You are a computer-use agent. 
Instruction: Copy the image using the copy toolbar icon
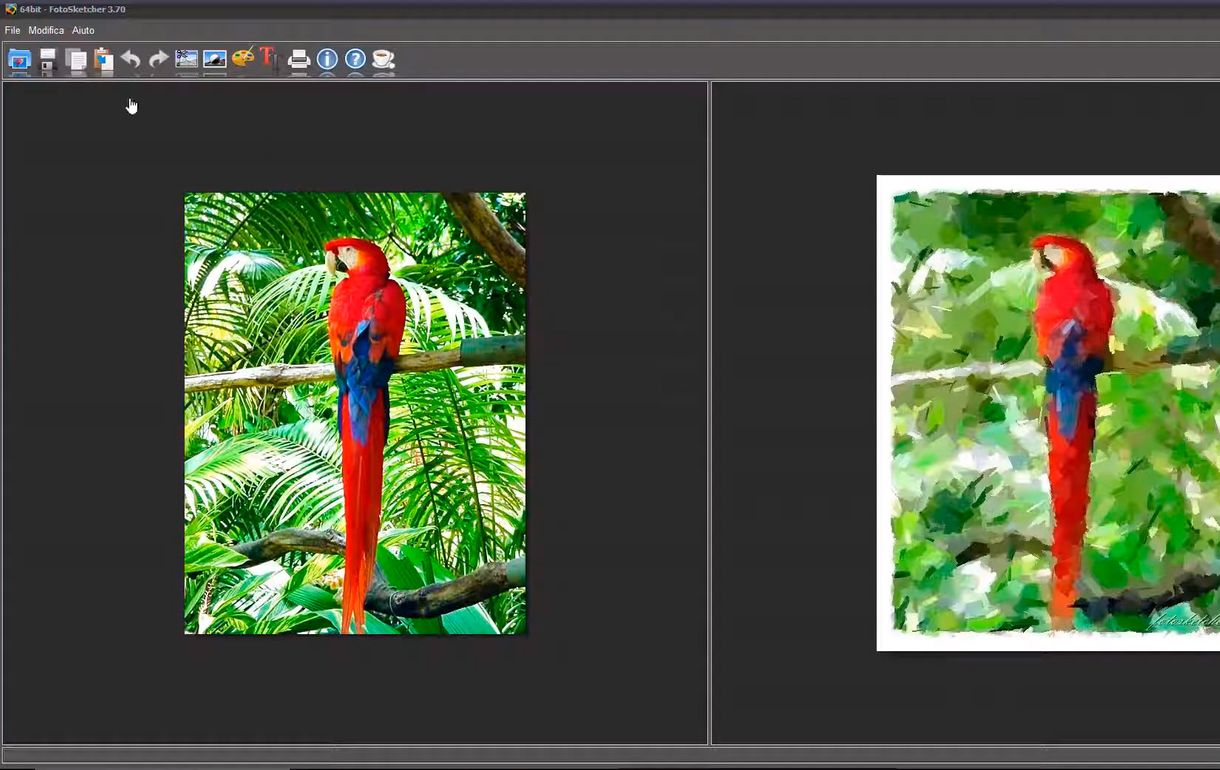(75, 60)
